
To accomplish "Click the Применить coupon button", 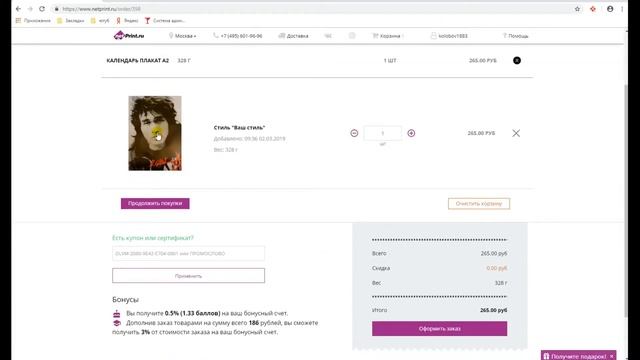I will [x=189, y=276].
